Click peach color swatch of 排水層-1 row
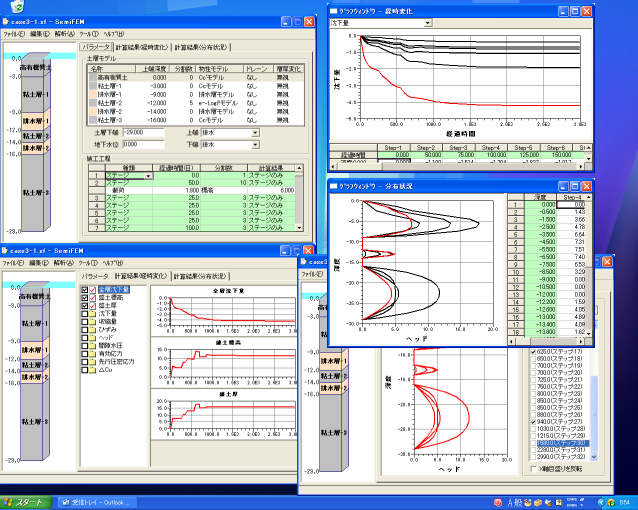This screenshot has height=510, width=638. 93,94
